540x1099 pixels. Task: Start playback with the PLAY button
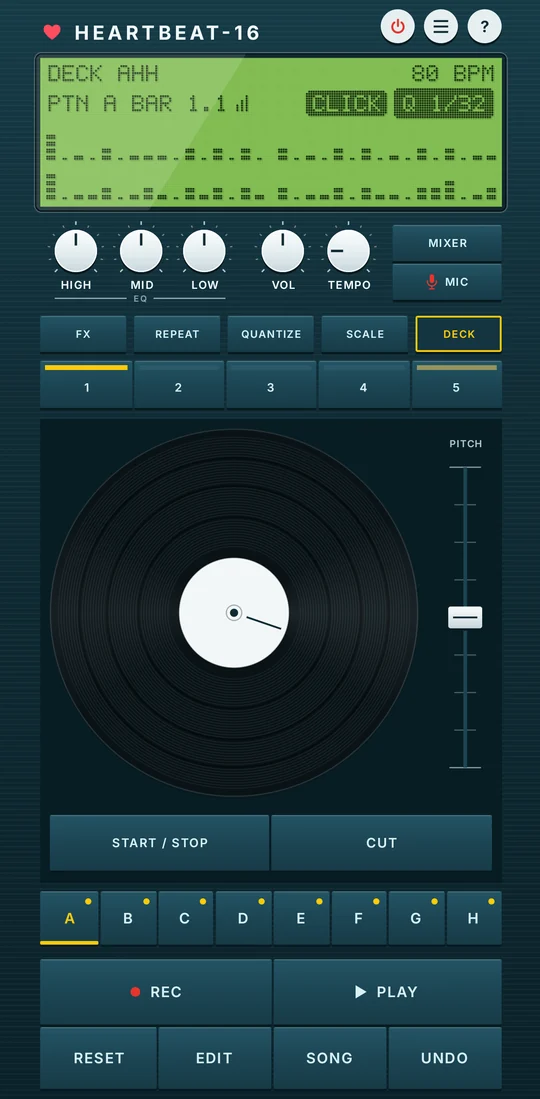pos(388,992)
